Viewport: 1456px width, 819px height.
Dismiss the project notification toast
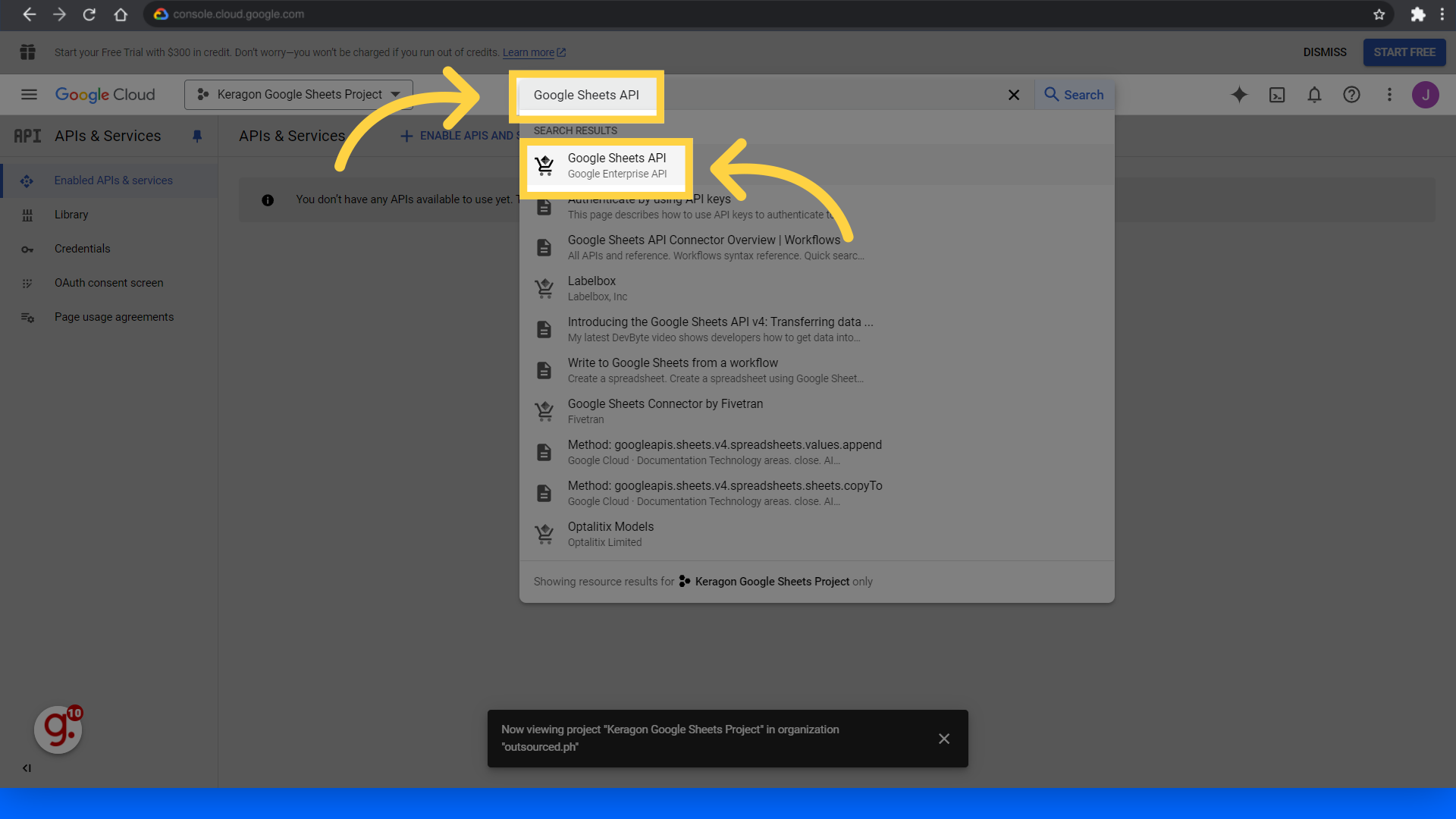coord(944,739)
